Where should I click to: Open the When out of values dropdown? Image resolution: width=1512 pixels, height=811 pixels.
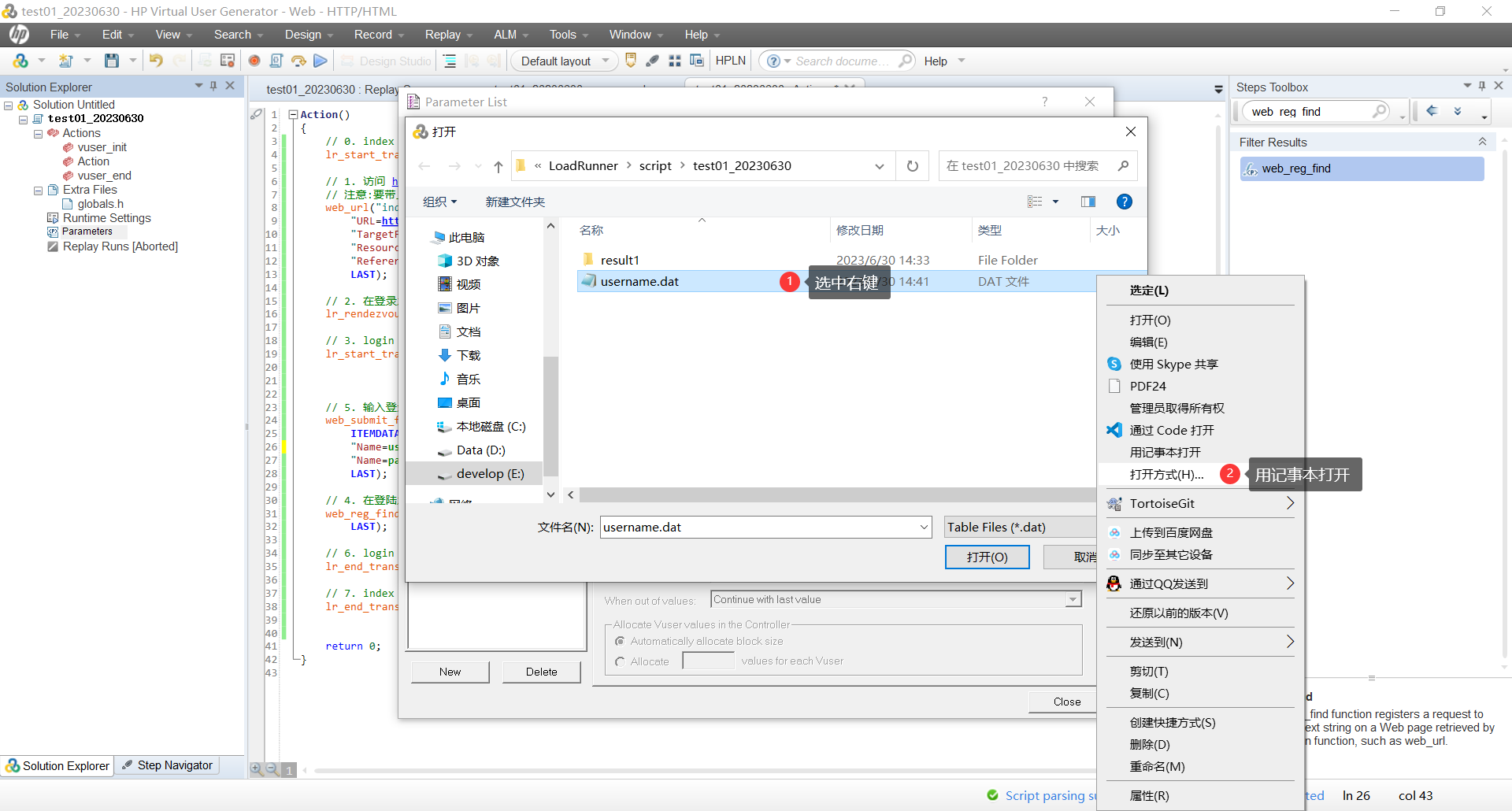click(1073, 600)
